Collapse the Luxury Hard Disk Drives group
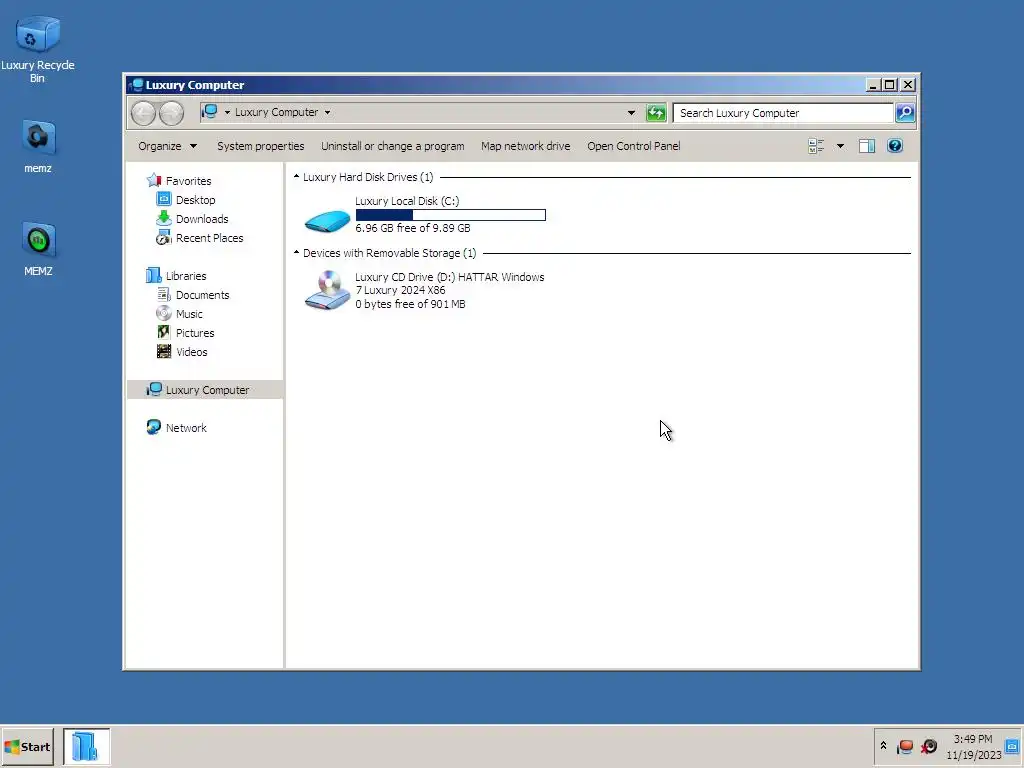 pos(296,177)
